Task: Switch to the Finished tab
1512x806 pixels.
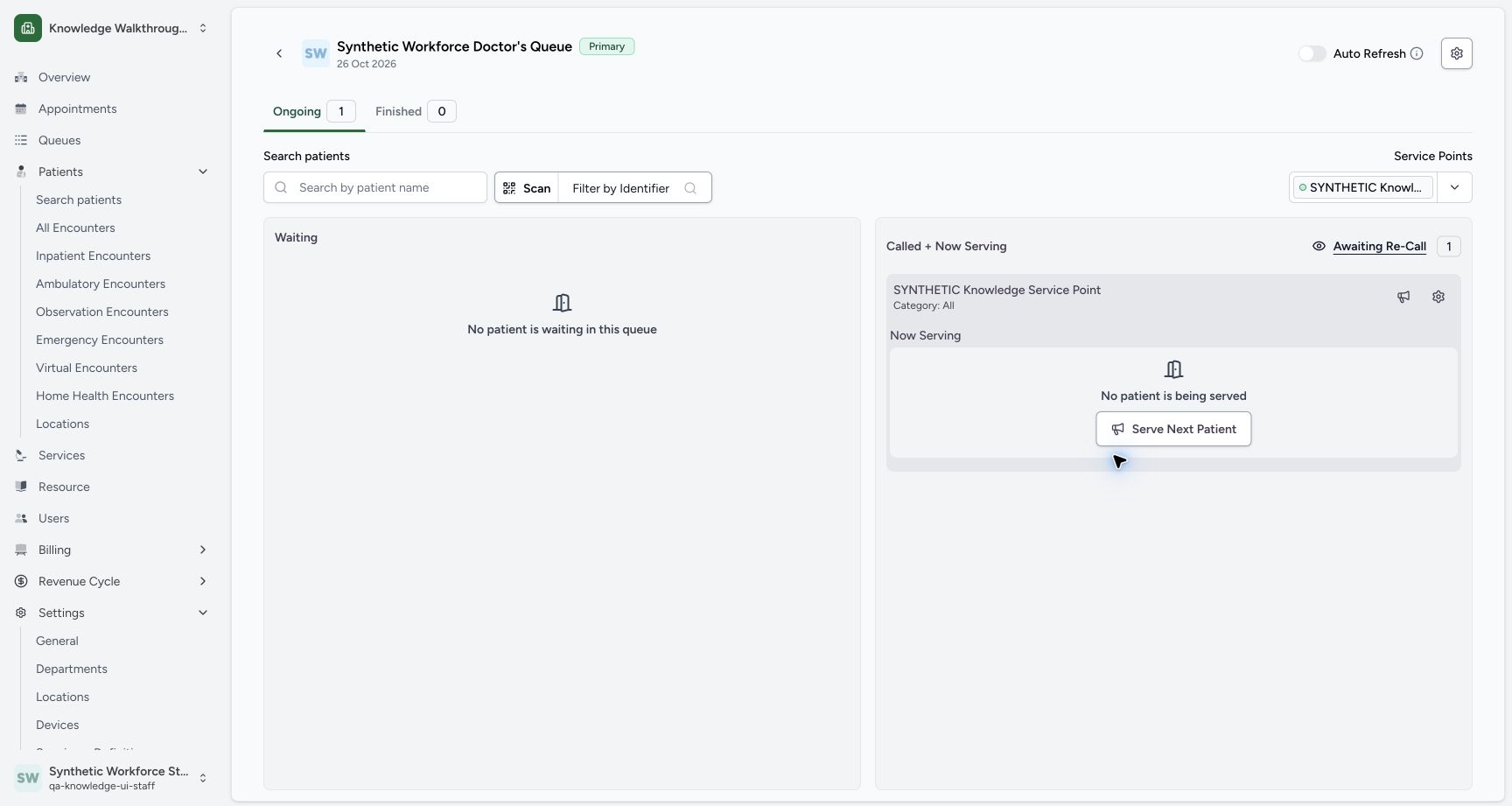Action: tap(416, 111)
